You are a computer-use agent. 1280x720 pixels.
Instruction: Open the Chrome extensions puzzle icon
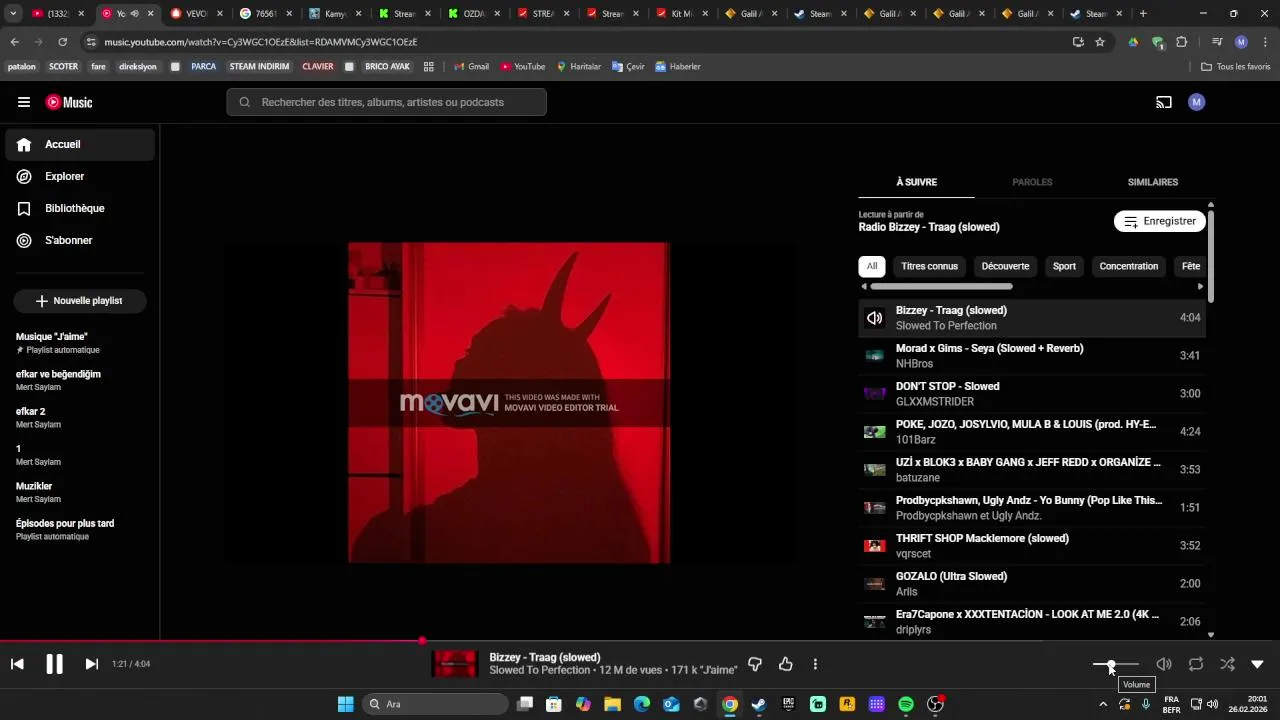(1182, 42)
